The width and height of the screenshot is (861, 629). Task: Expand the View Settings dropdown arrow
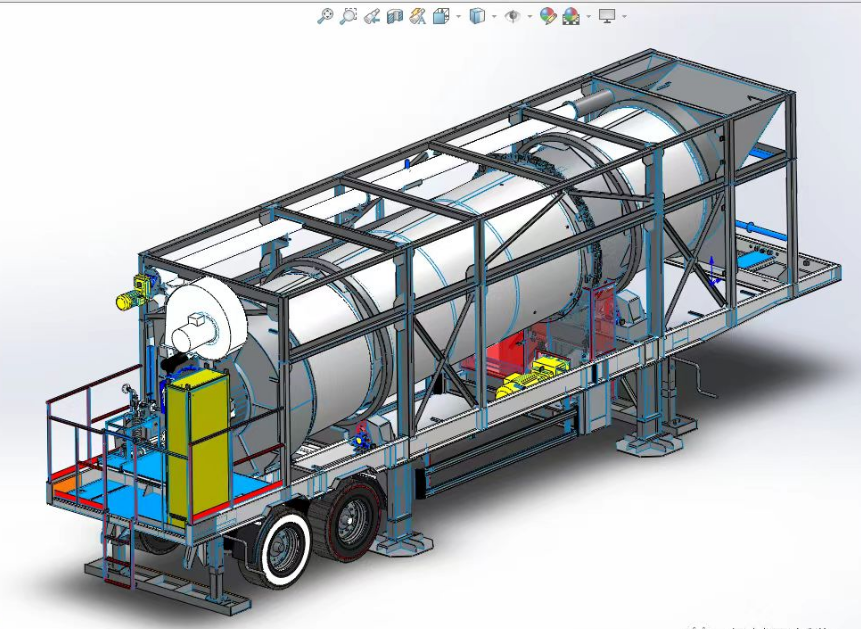[x=624, y=16]
